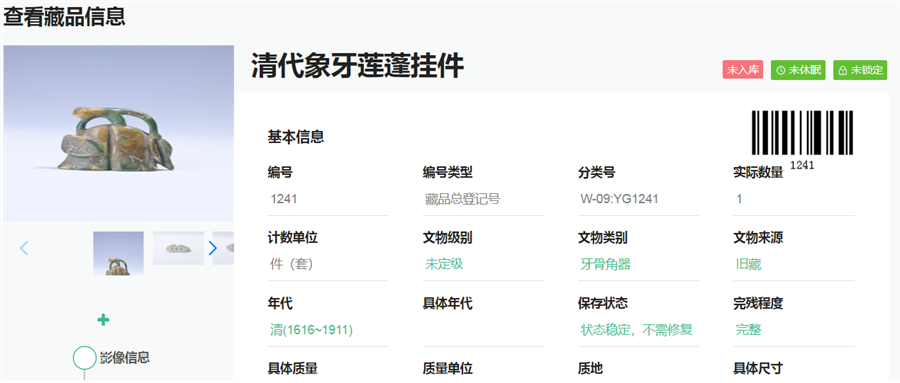This screenshot has height=383, width=900.
Task: Click the 具体年代 field label
Action: (x=448, y=303)
